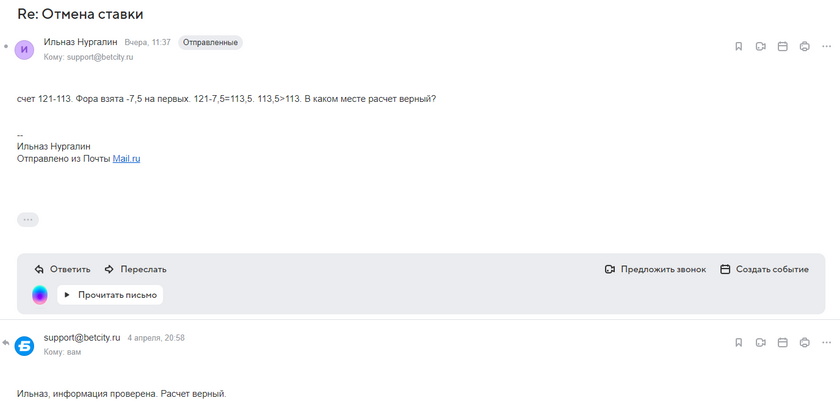Click Создать событие button
Viewport: 840px width, 414px height.
[x=764, y=269]
